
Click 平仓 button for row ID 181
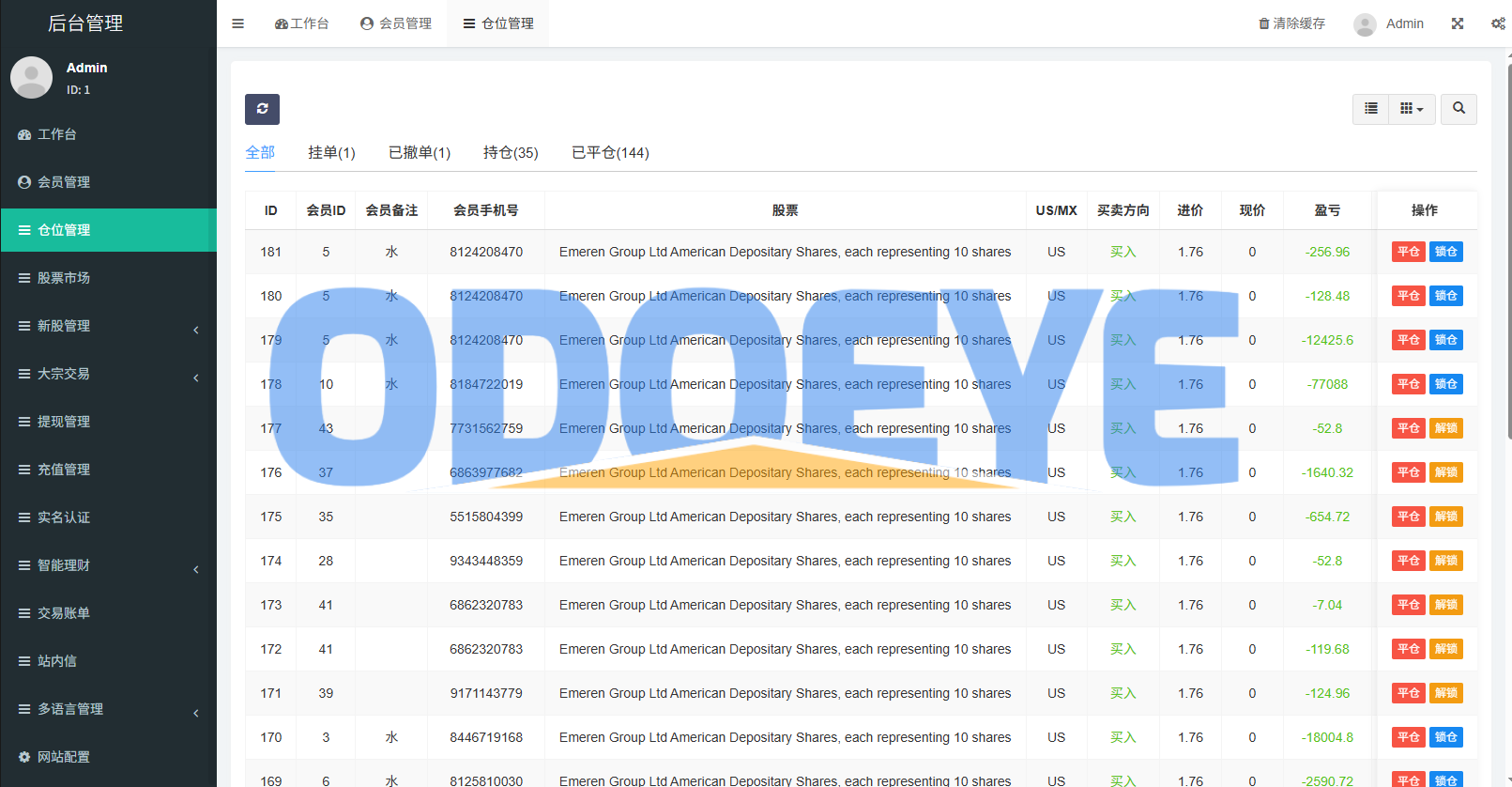click(1408, 252)
